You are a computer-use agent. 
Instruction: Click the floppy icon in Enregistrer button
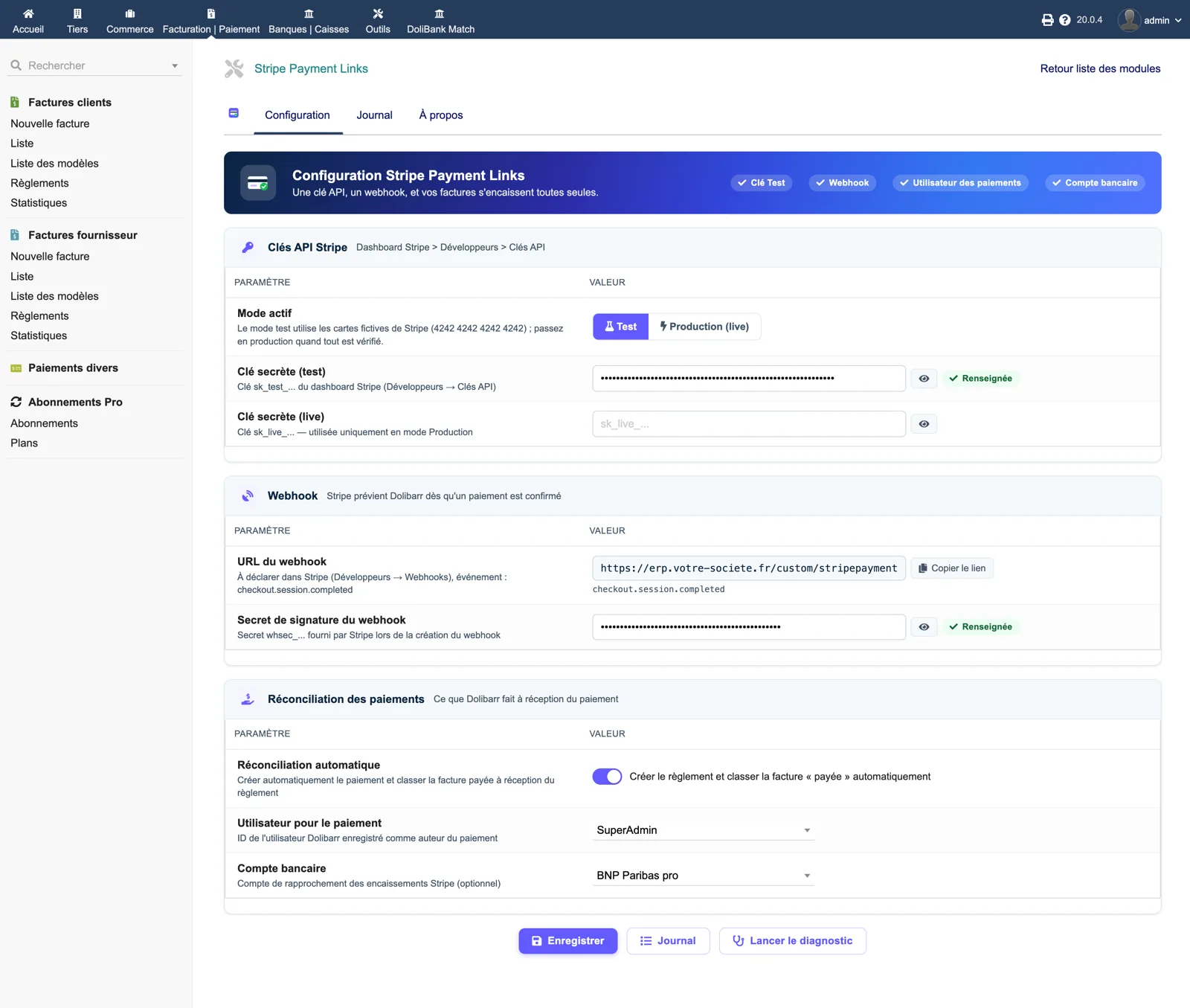(537, 941)
